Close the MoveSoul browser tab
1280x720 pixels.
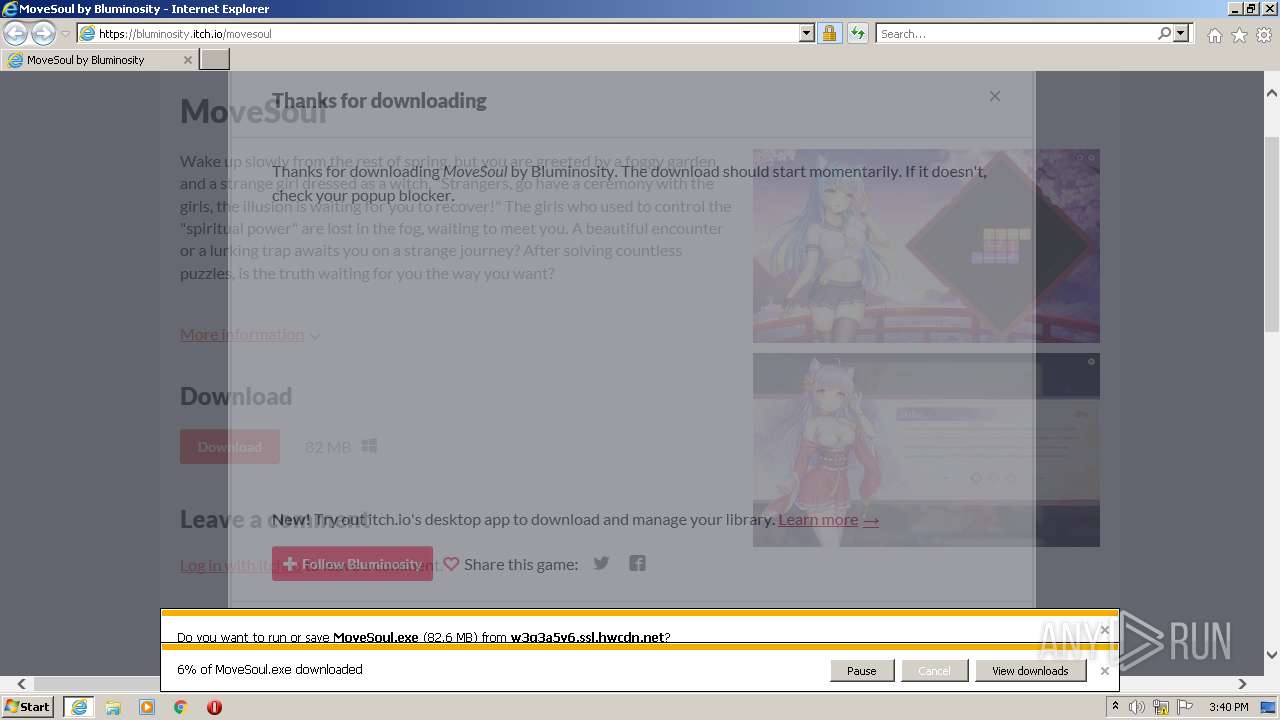[187, 60]
